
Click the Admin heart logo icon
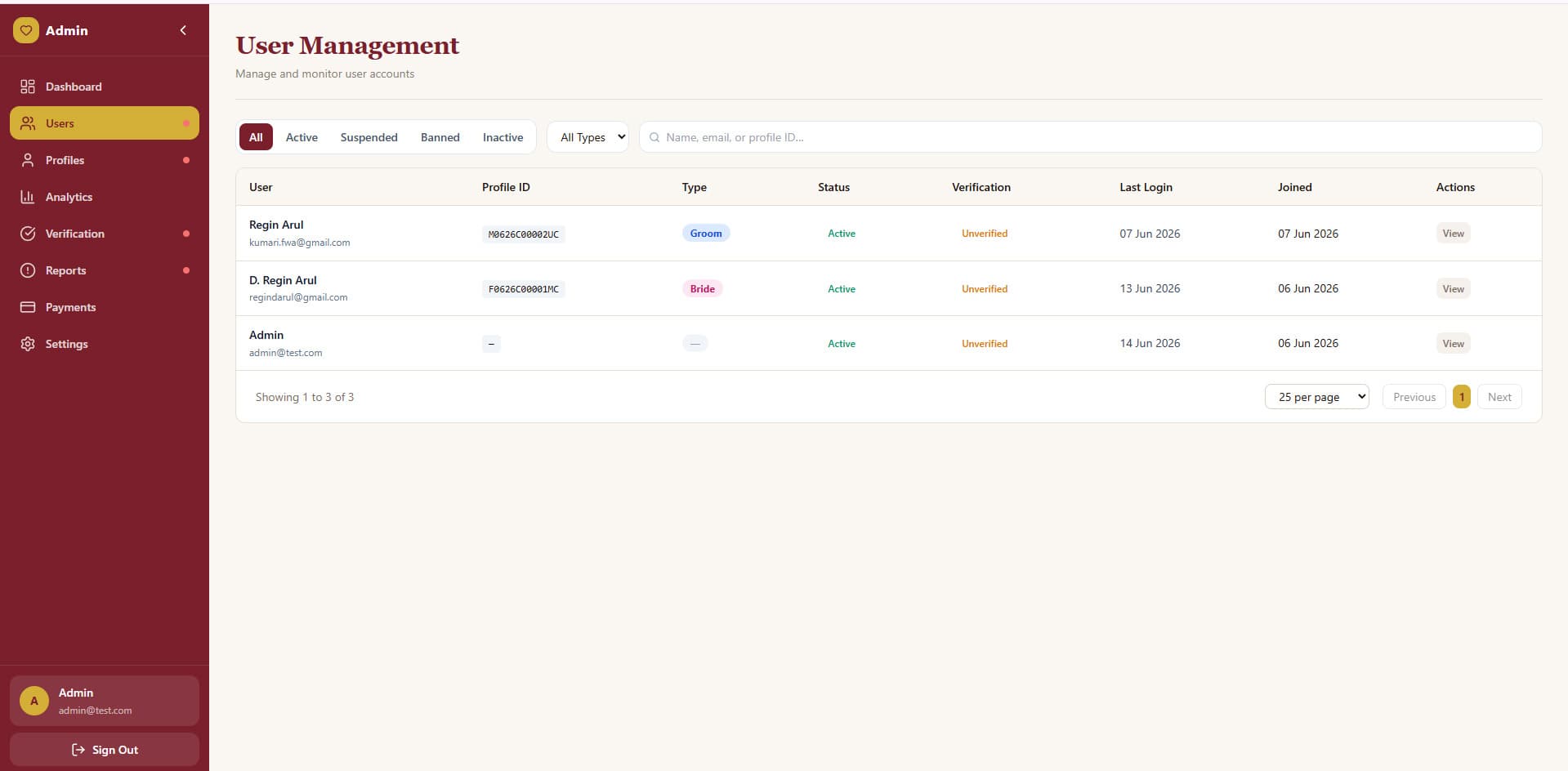pos(26,30)
